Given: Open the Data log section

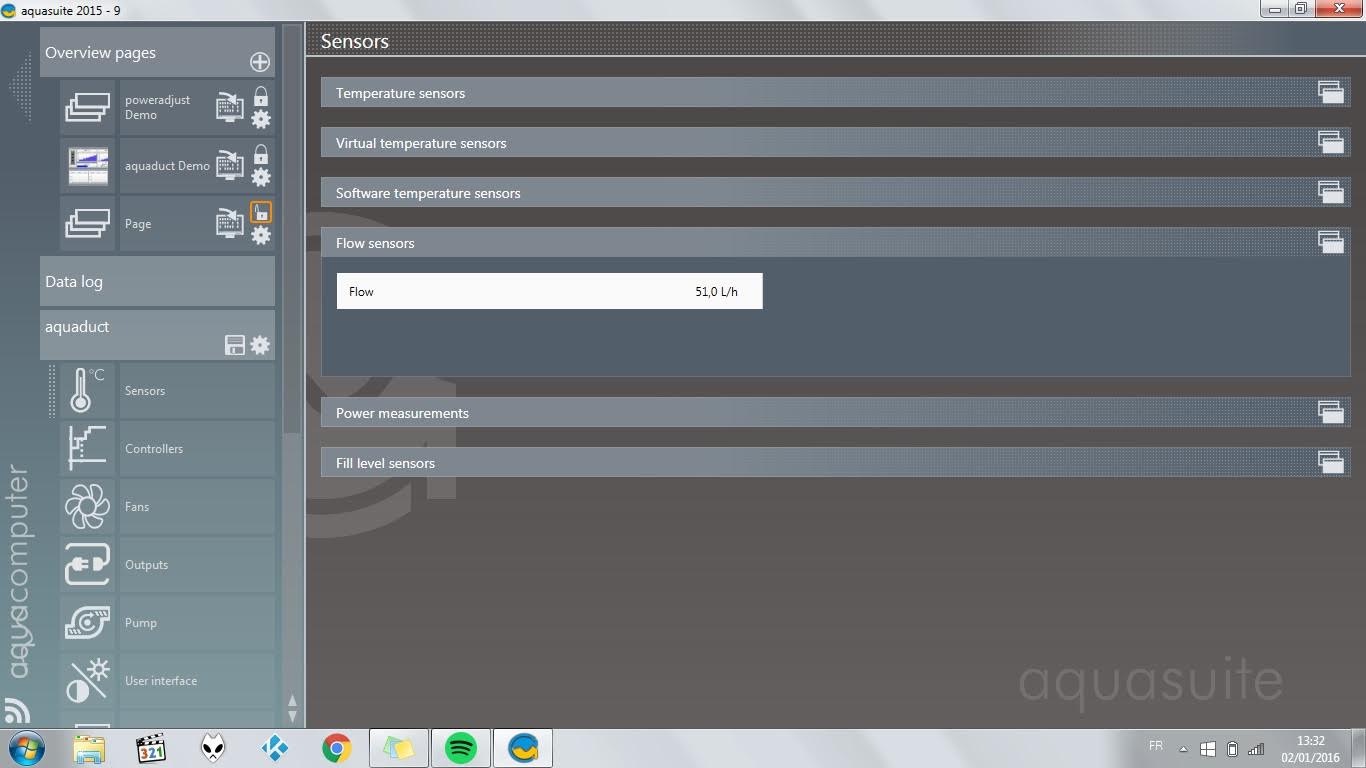Looking at the screenshot, I should (x=157, y=281).
